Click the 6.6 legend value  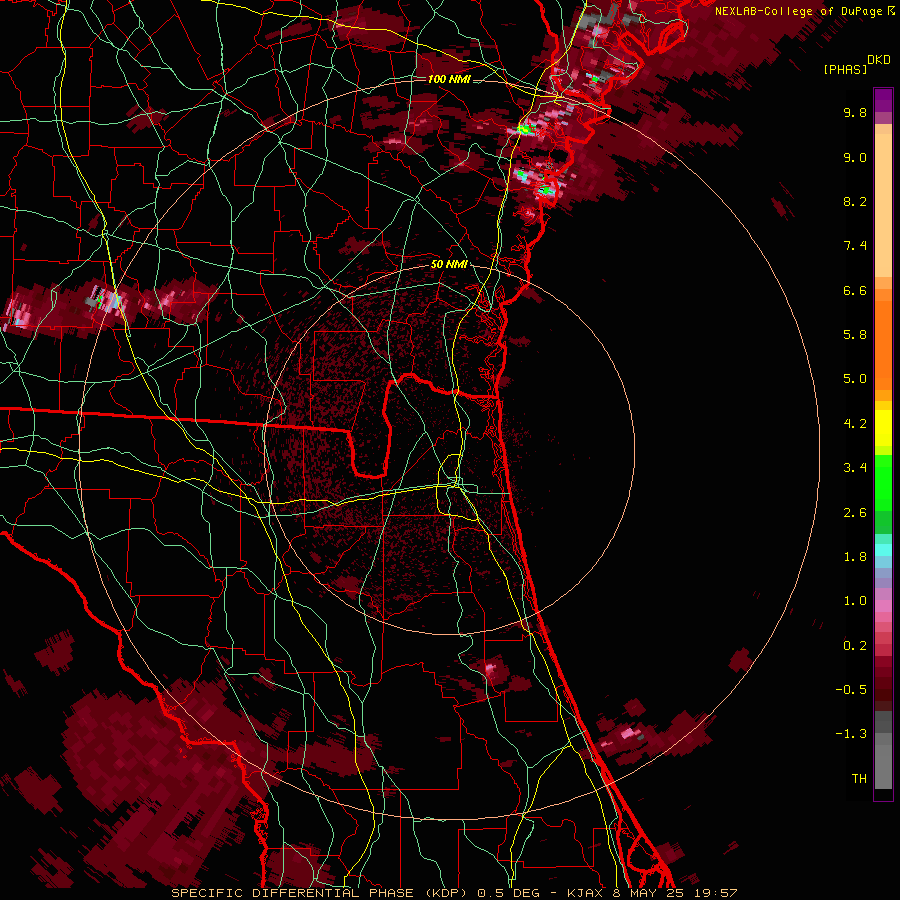[x=855, y=290]
